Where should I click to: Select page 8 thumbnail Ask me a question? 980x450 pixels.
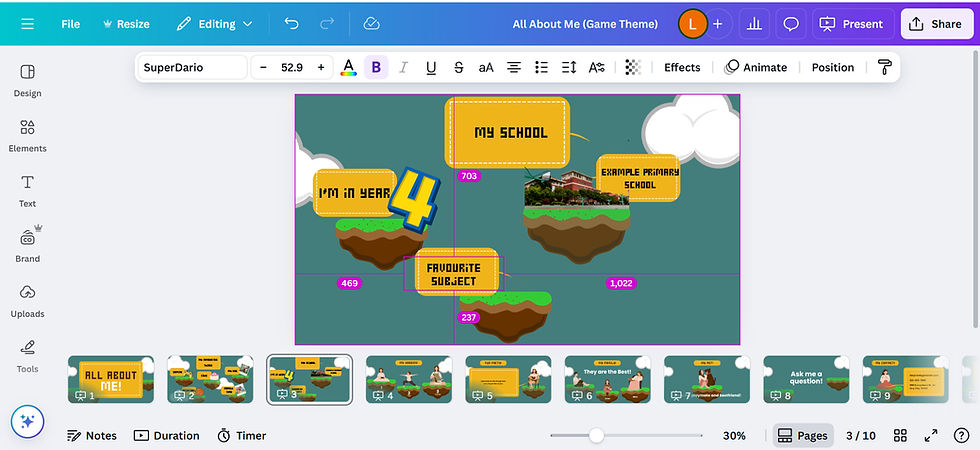(x=806, y=379)
